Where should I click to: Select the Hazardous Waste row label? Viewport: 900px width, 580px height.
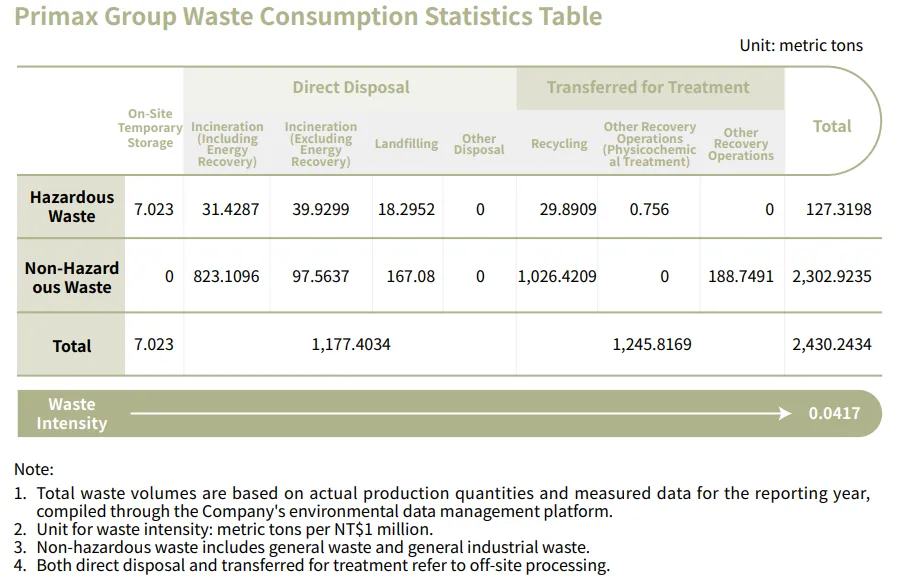(x=72, y=207)
